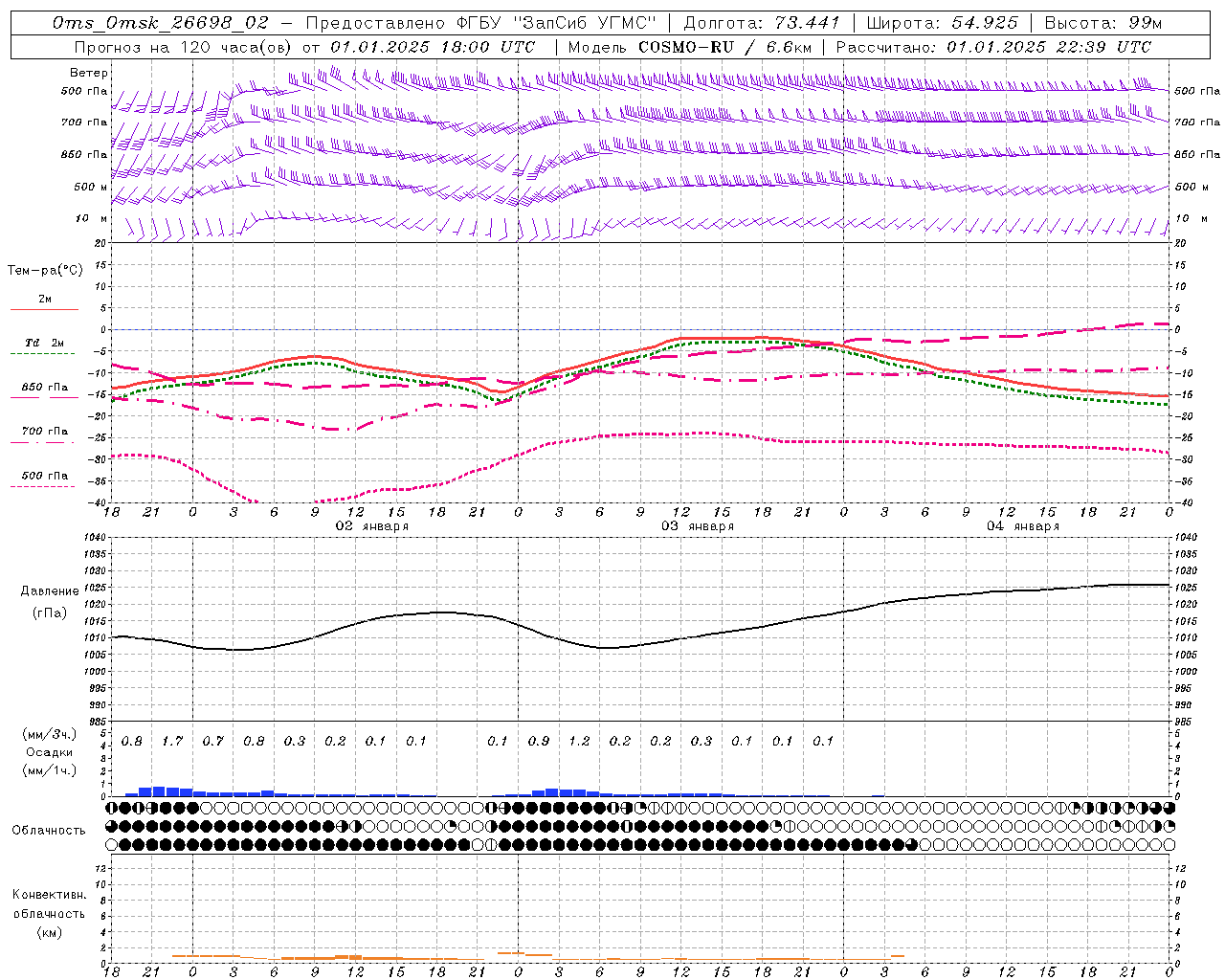Select the Осадки precipitation panel label

click(x=49, y=752)
